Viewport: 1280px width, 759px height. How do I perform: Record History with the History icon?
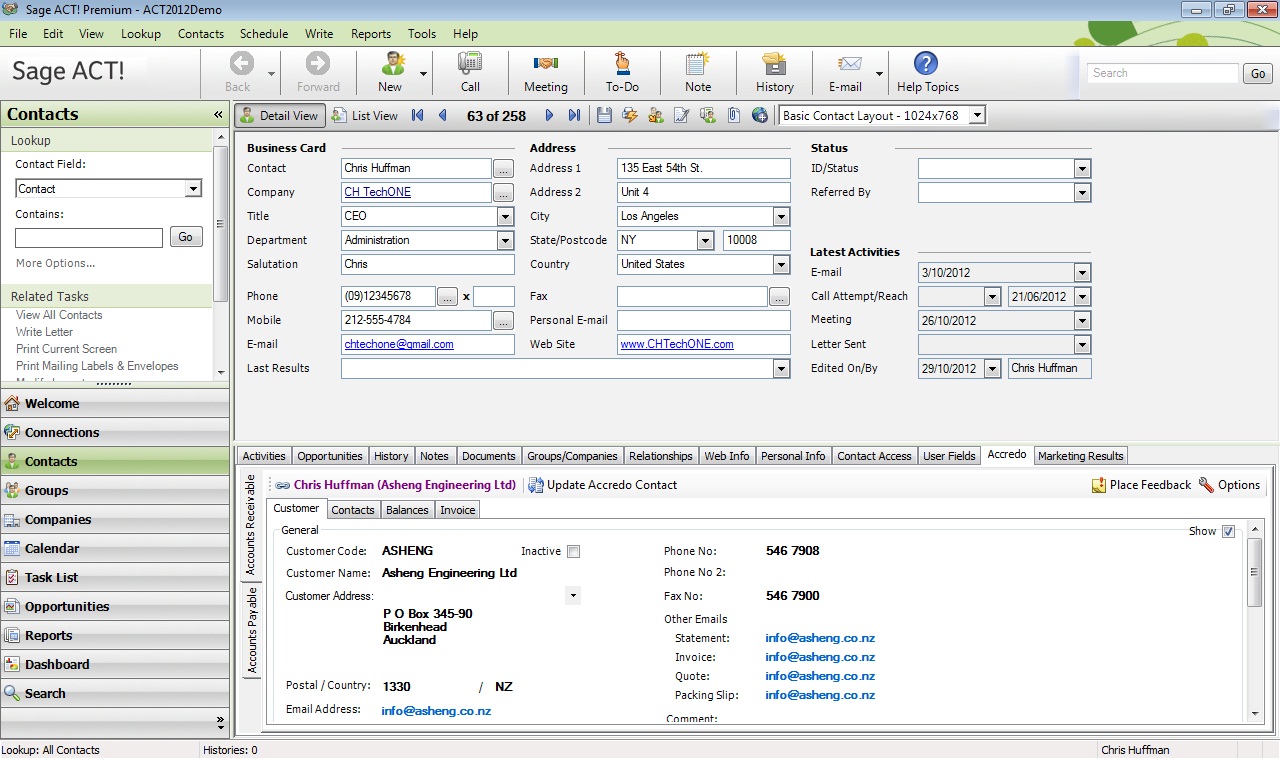[774, 64]
